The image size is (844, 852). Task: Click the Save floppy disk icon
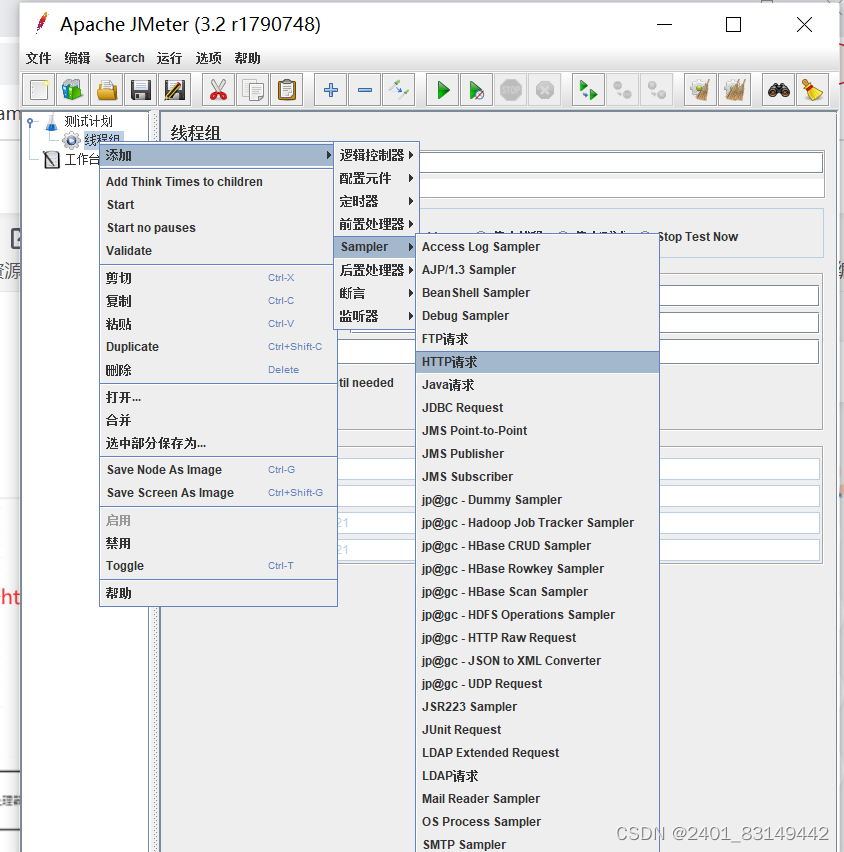[x=141, y=90]
